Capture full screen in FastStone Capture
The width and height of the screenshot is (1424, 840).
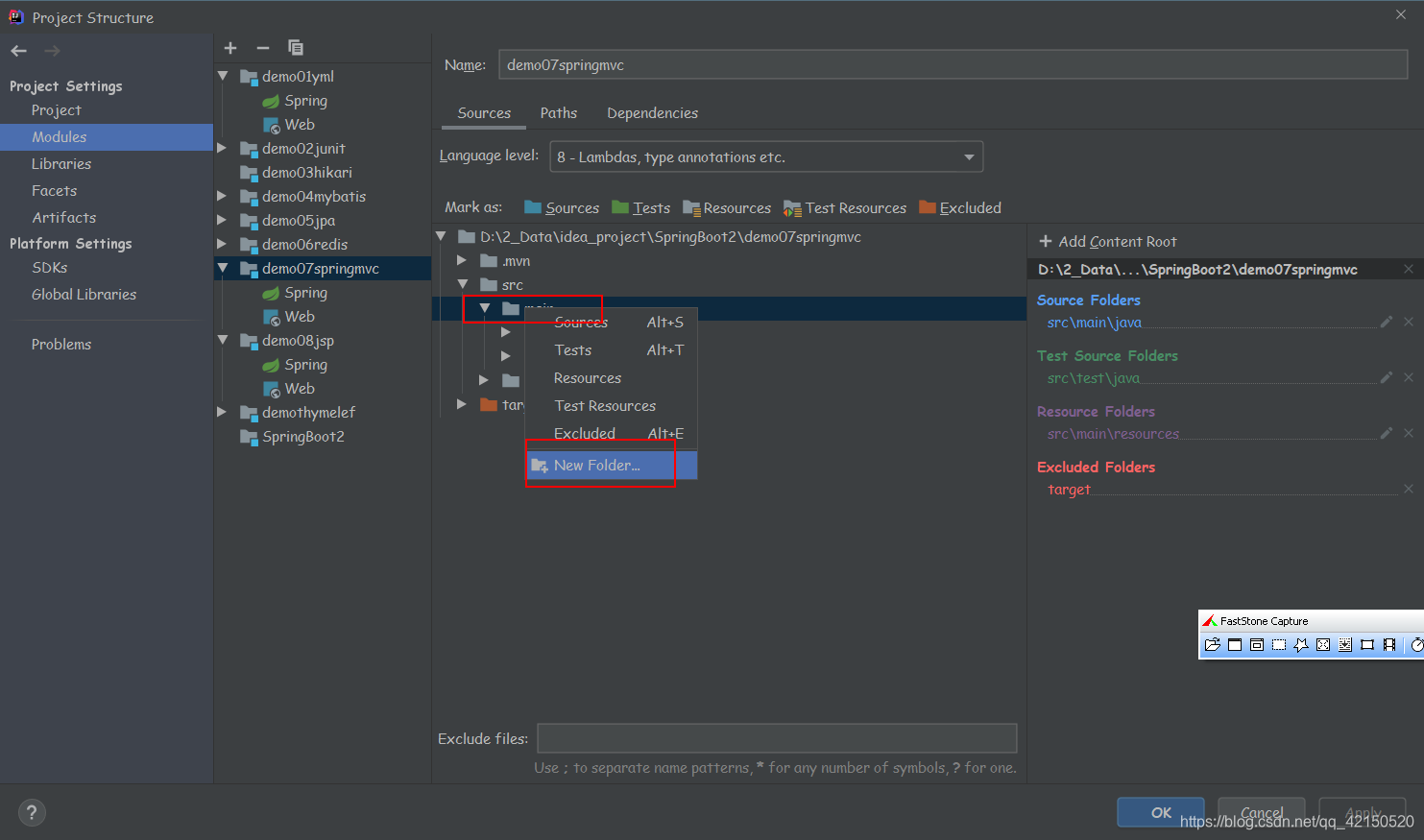point(1323,645)
